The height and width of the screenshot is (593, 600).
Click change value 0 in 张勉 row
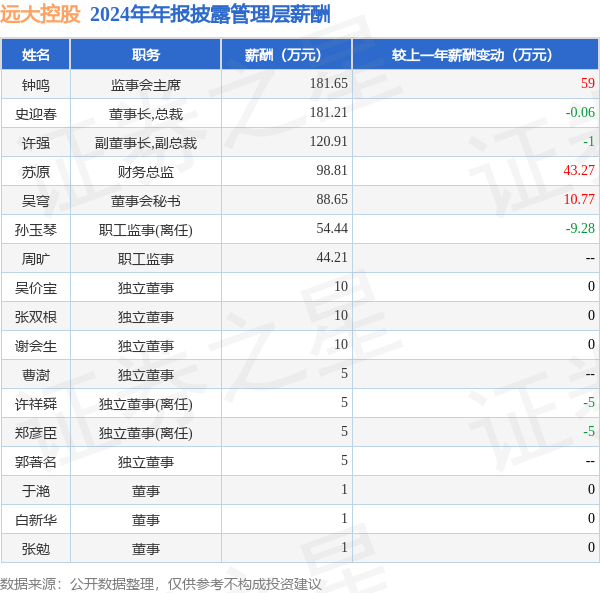point(592,548)
